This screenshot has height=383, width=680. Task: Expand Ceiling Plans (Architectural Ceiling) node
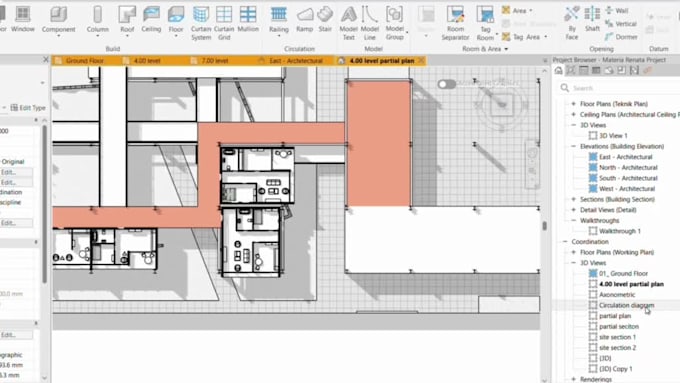tap(574, 115)
